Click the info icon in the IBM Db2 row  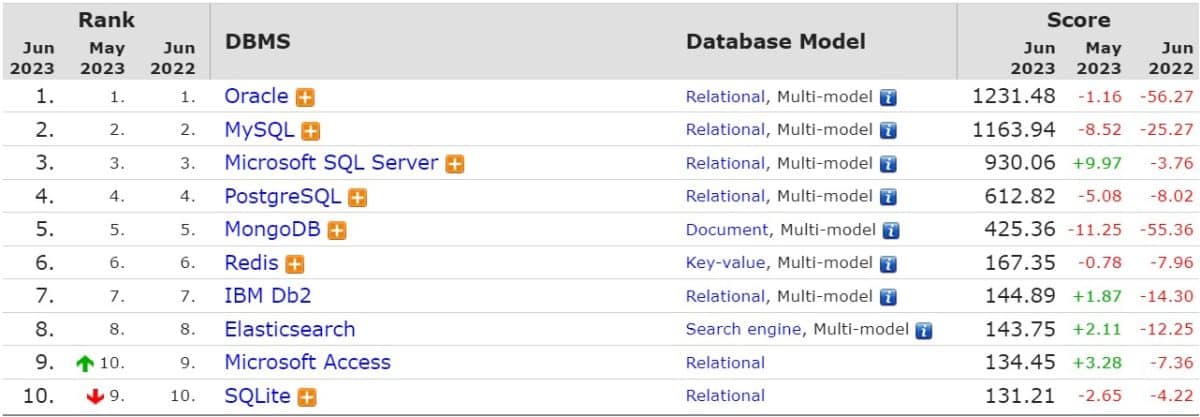pyautogui.click(x=888, y=297)
